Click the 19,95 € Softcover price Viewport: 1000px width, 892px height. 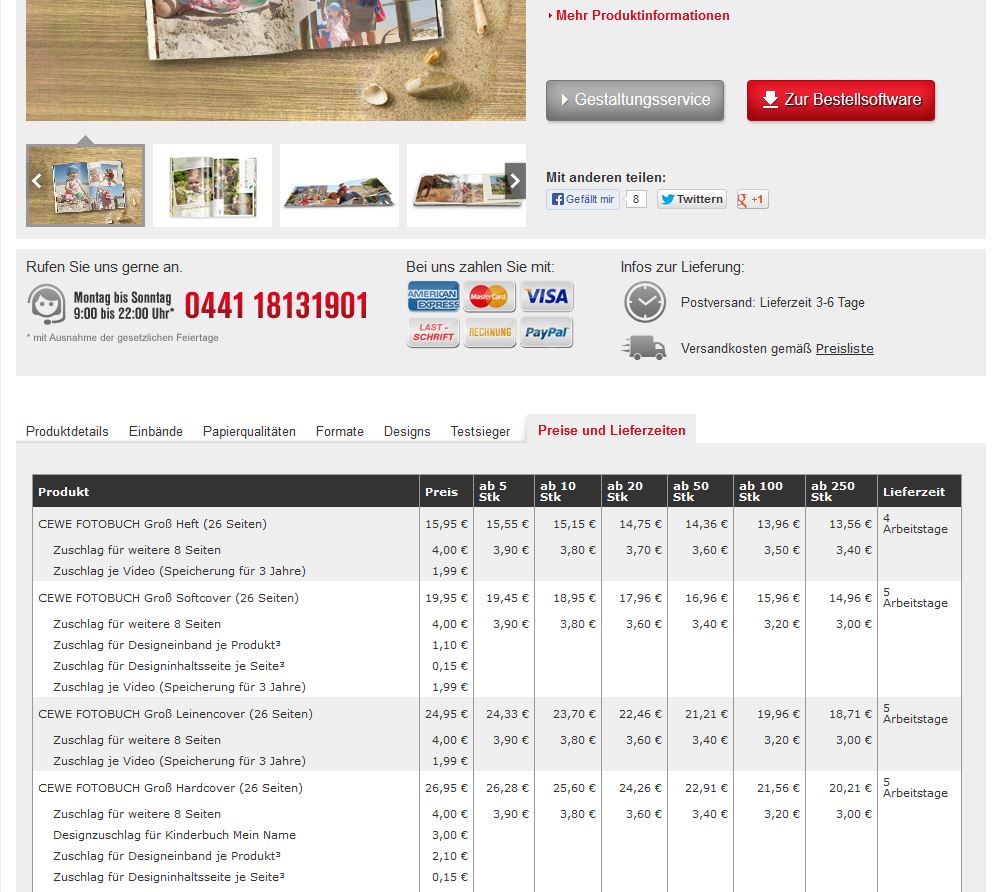pos(446,598)
